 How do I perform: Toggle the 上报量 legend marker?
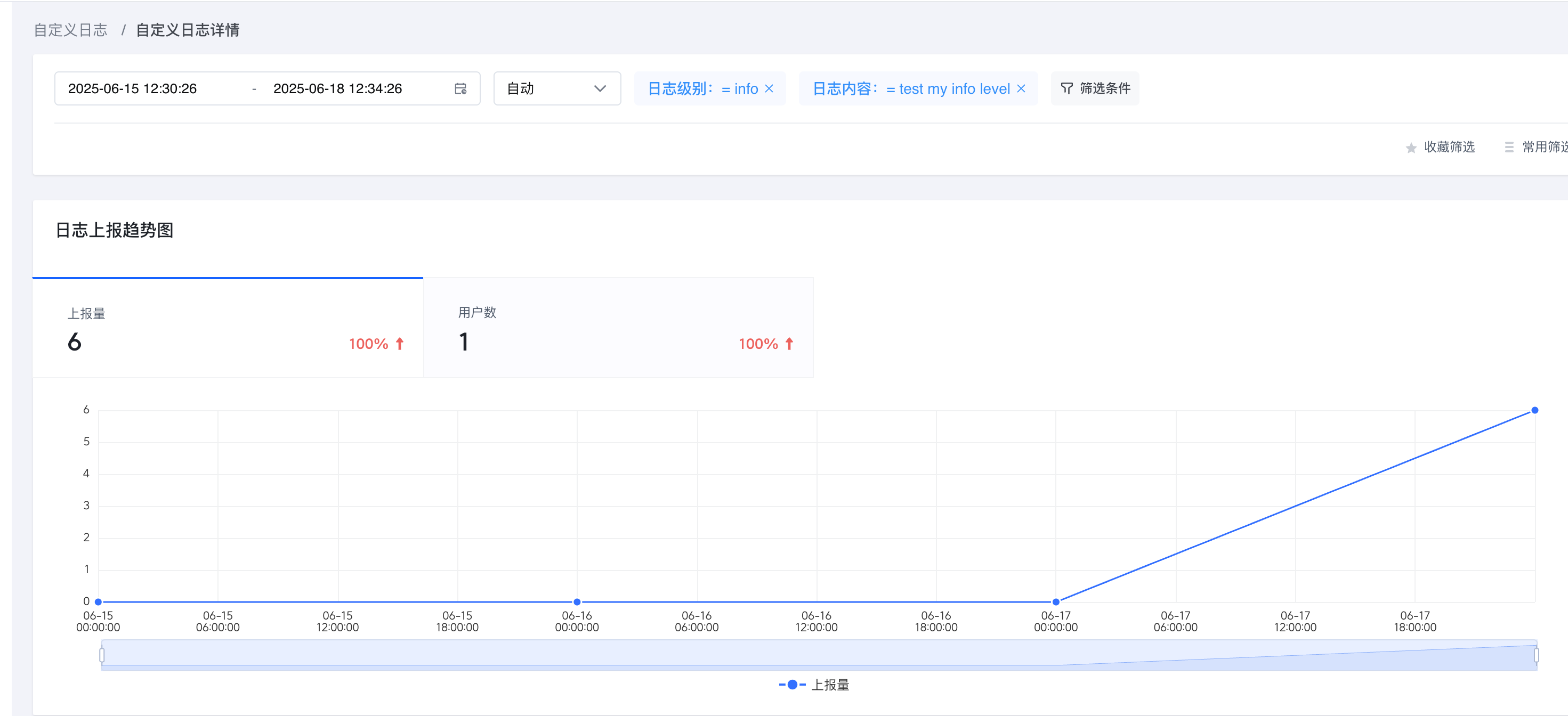(792, 685)
